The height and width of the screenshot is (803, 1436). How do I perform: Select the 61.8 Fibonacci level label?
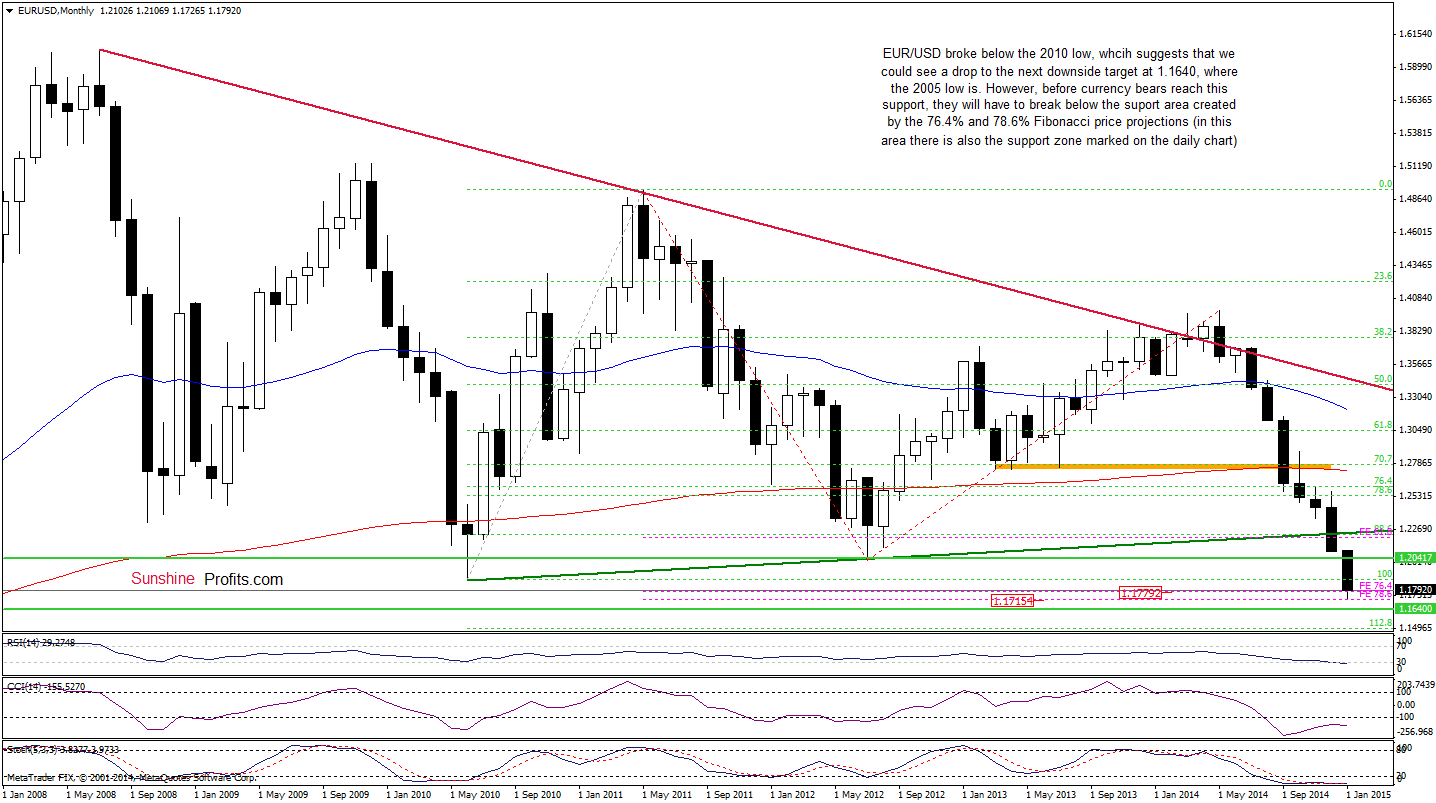pos(1384,424)
